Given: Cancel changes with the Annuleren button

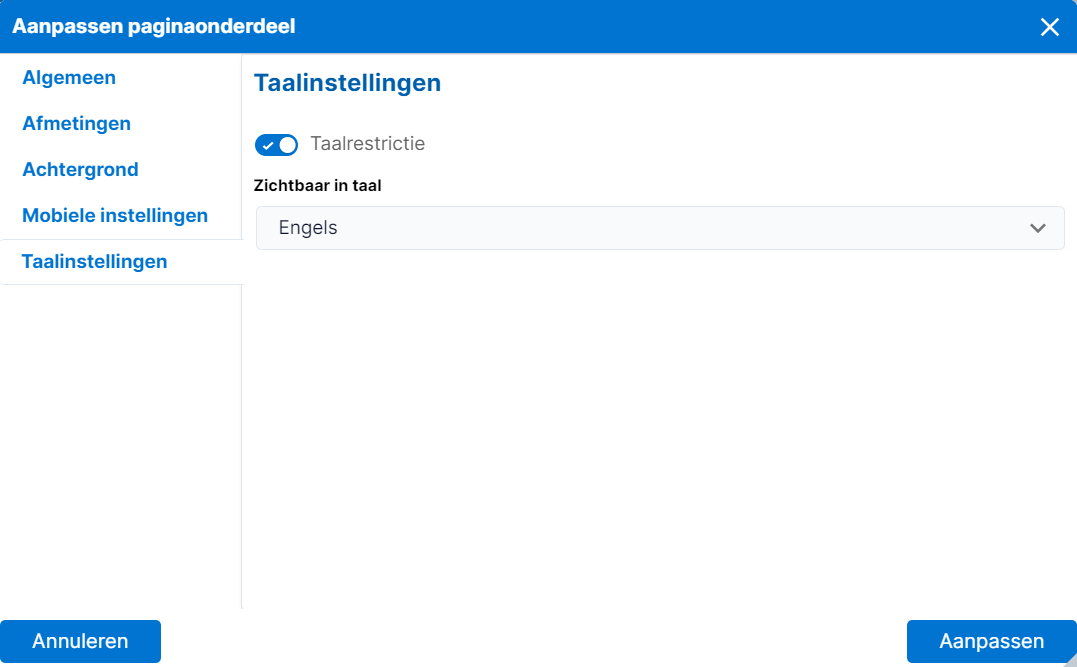Looking at the screenshot, I should point(80,642).
